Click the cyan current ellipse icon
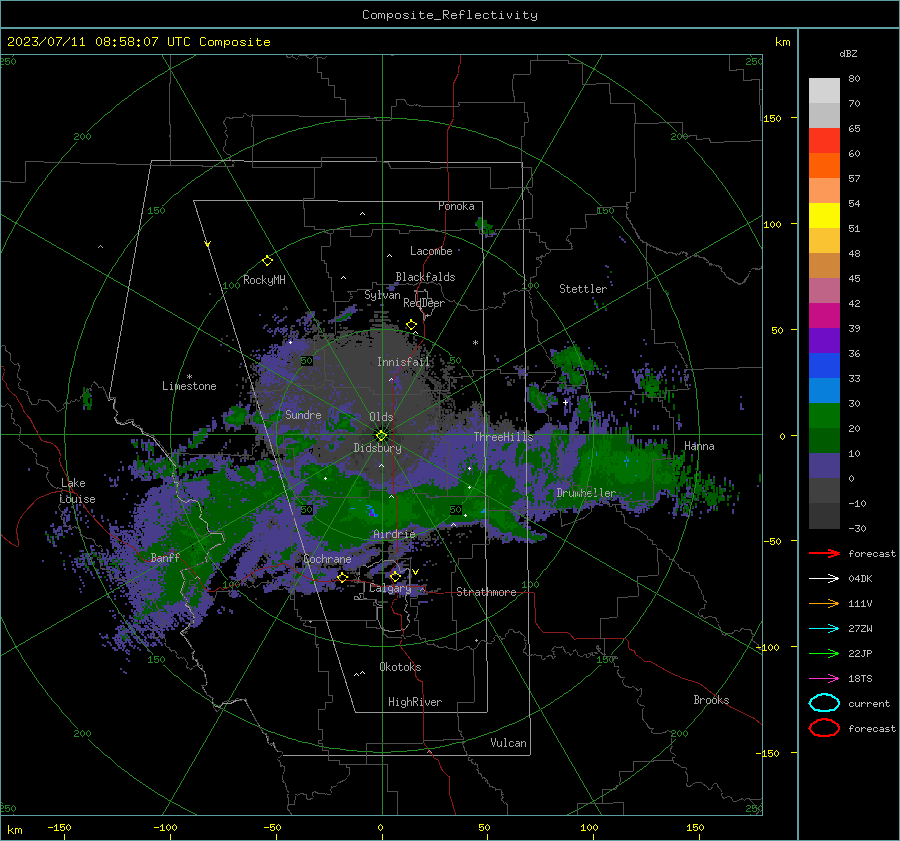900x841 pixels. [824, 703]
